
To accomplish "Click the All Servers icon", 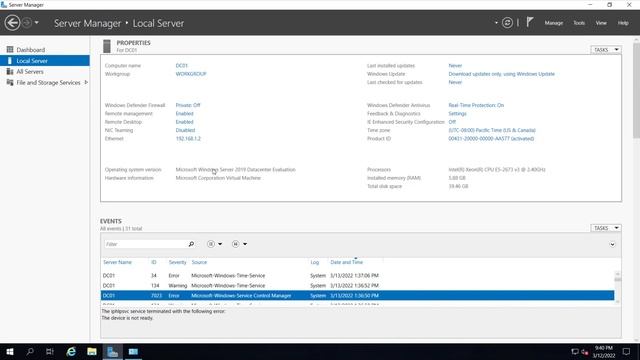I will (x=10, y=71).
